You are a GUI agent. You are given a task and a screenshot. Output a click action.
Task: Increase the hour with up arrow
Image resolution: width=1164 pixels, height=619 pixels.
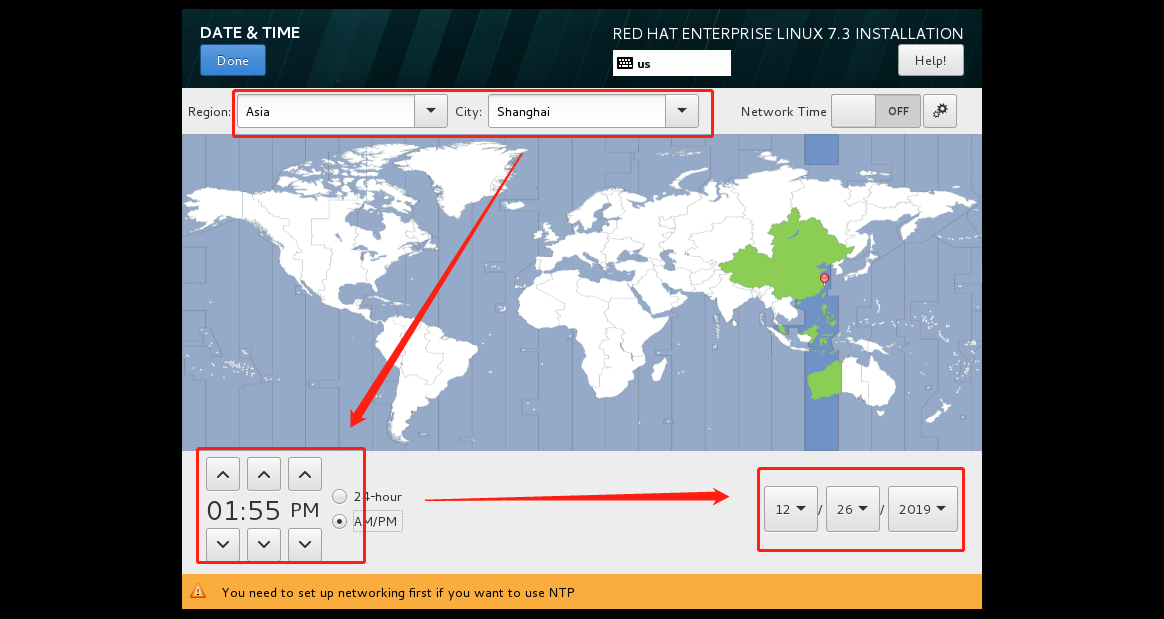click(x=223, y=474)
